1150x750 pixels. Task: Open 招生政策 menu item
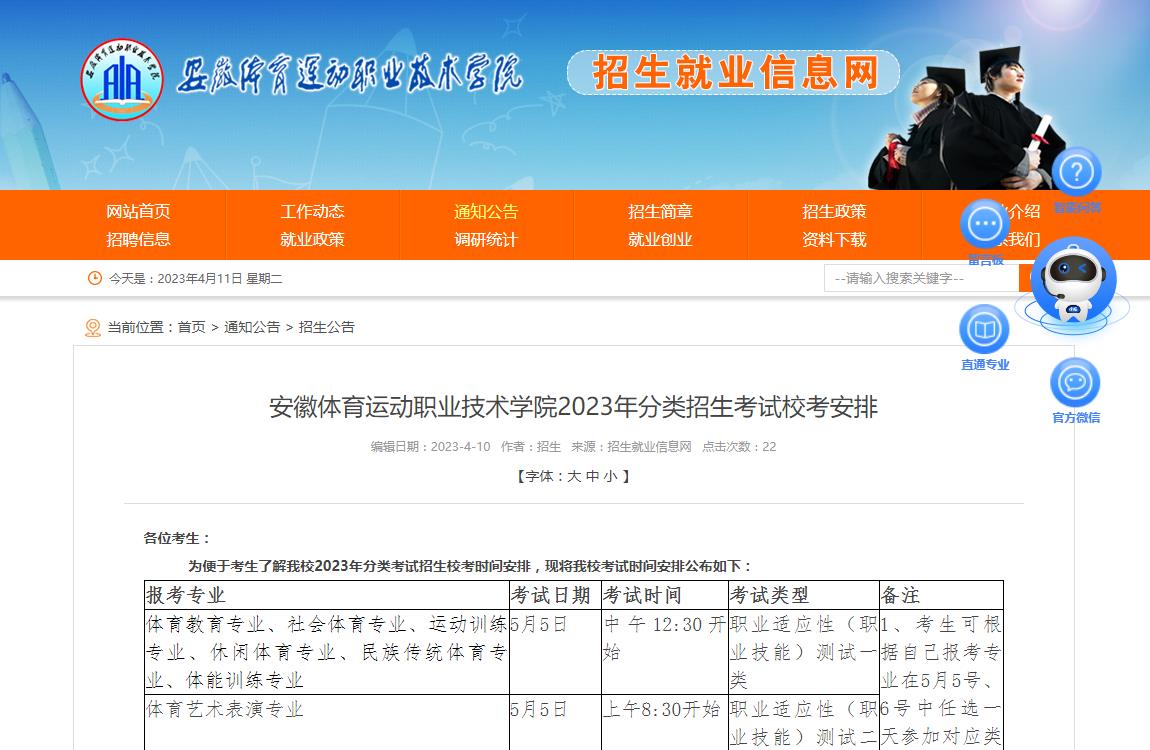click(x=834, y=212)
